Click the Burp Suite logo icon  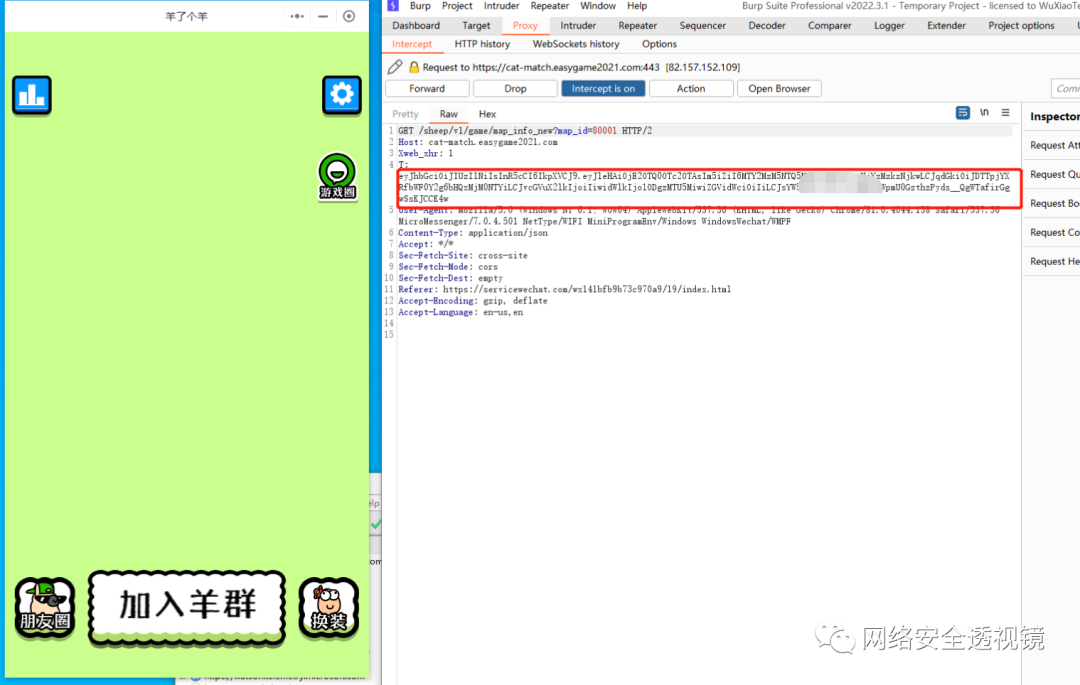coord(393,6)
